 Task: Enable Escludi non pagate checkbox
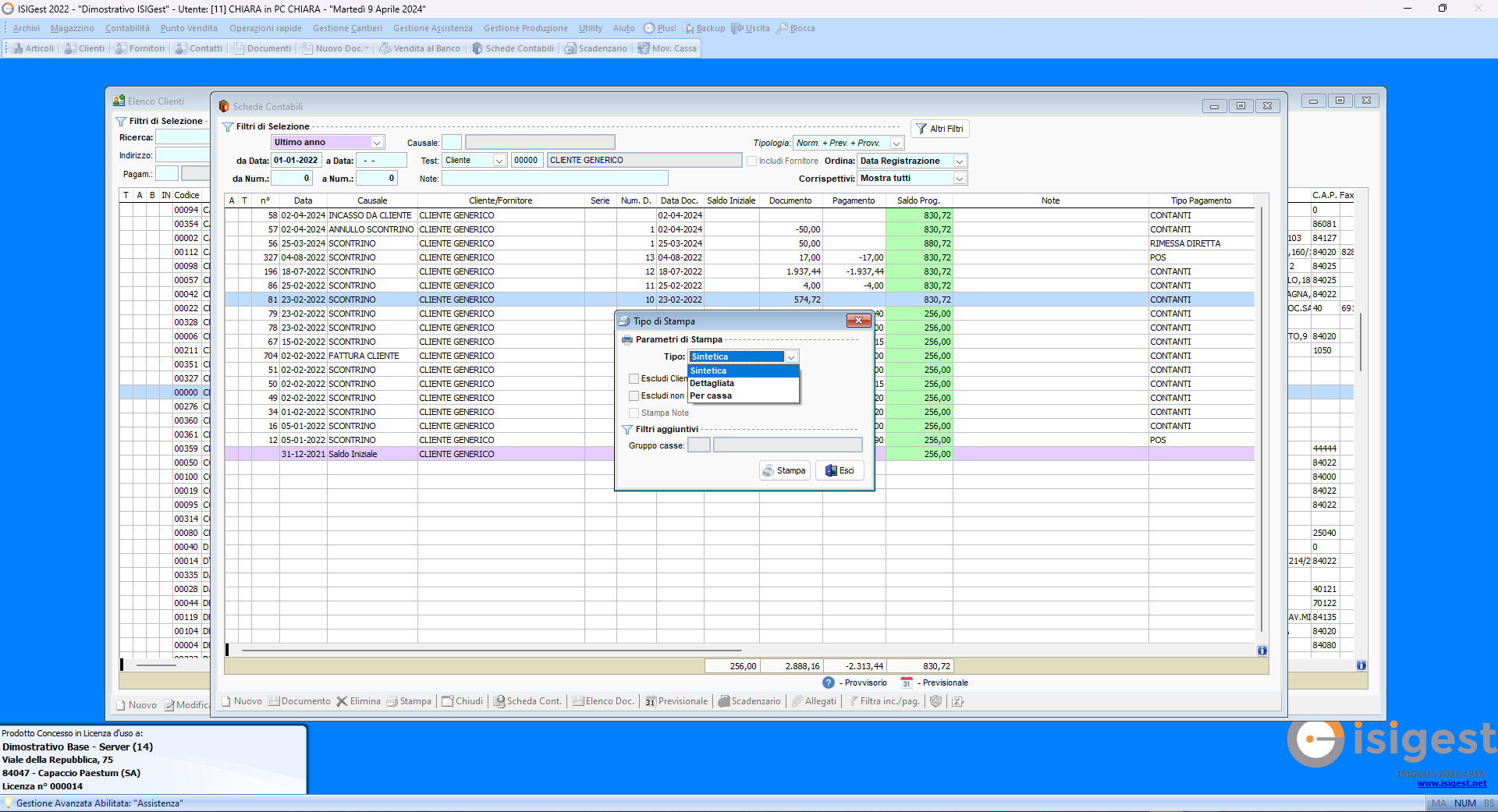tap(634, 395)
